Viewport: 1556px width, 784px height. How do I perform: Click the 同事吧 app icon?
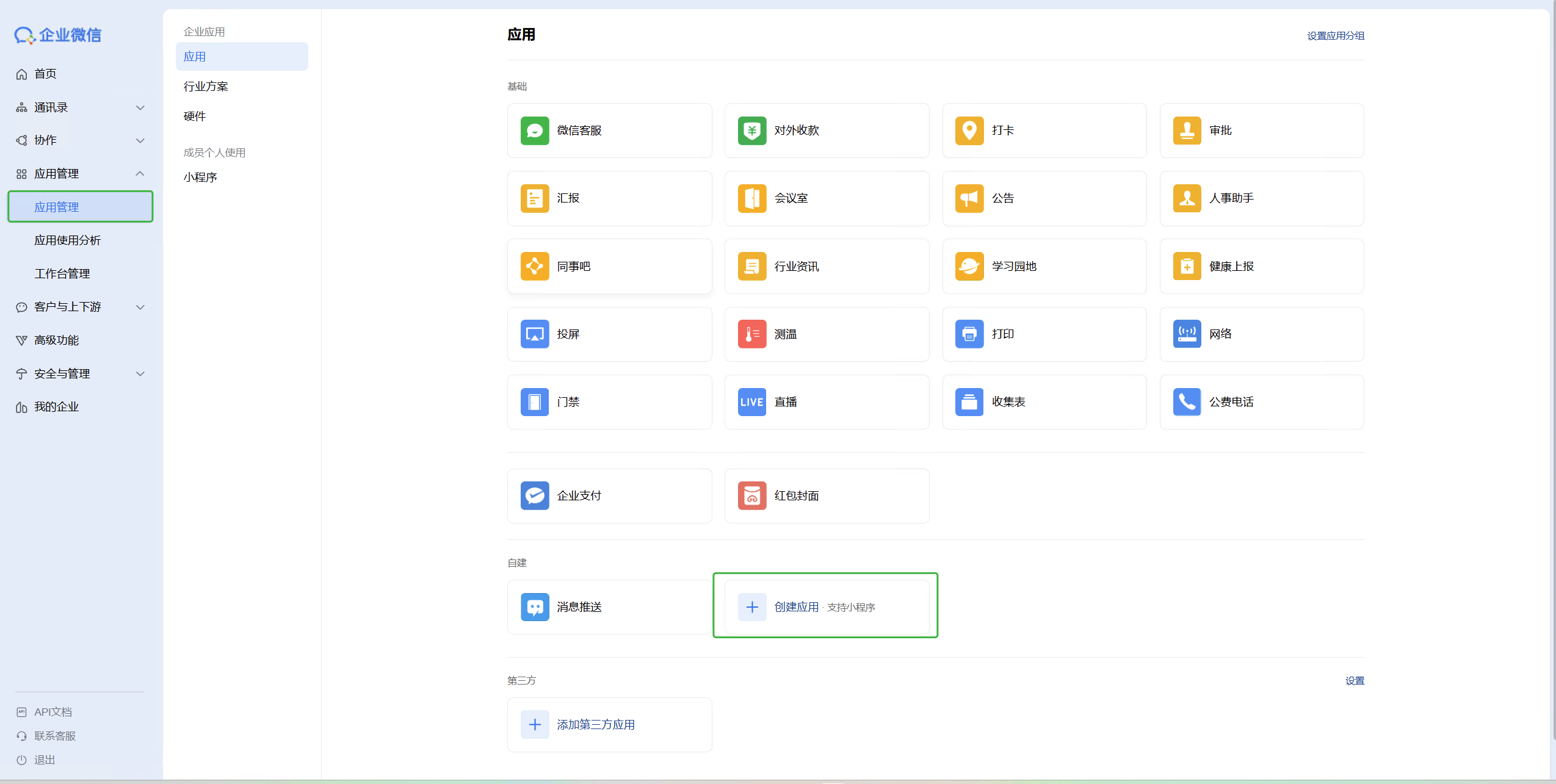tap(534, 267)
